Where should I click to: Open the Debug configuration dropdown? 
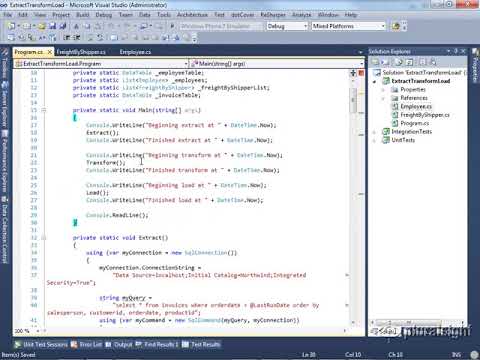305,26
